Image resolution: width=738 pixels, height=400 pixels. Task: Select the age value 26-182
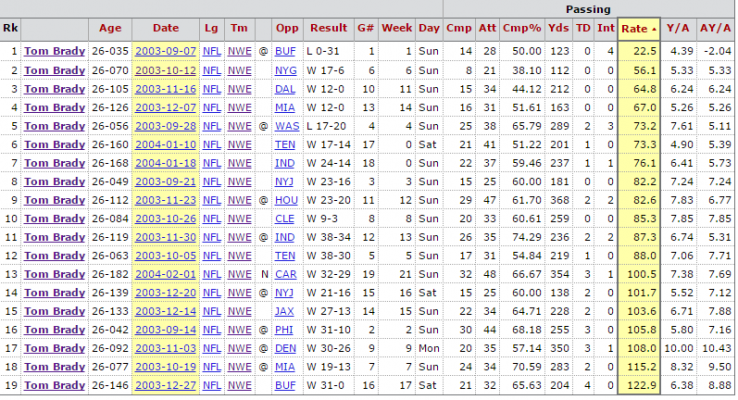[110, 274]
